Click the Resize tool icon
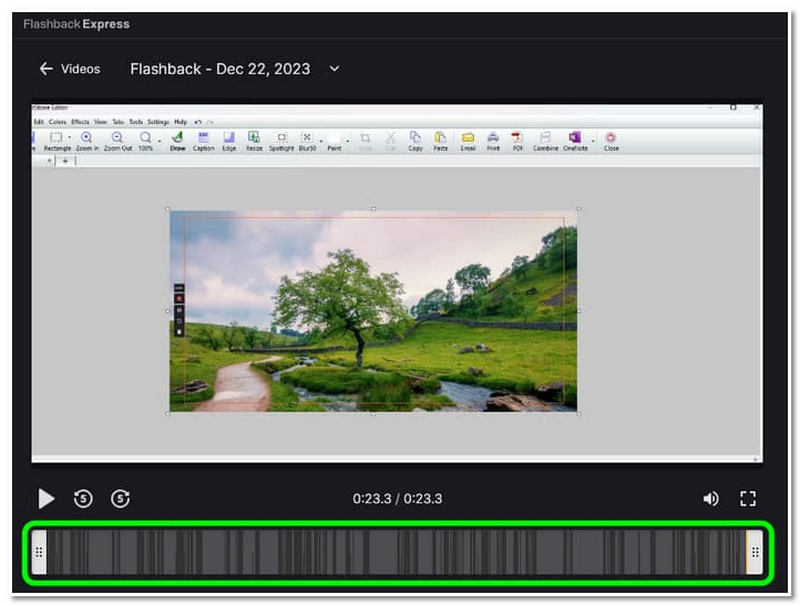The image size is (800, 605). tap(254, 141)
